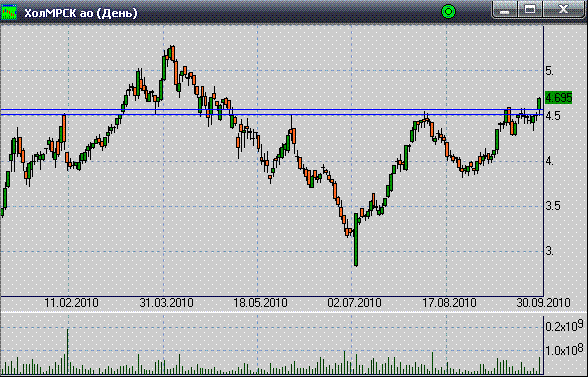Click the price axis label 4.
This screenshot has width=588, height=377.
549,161
